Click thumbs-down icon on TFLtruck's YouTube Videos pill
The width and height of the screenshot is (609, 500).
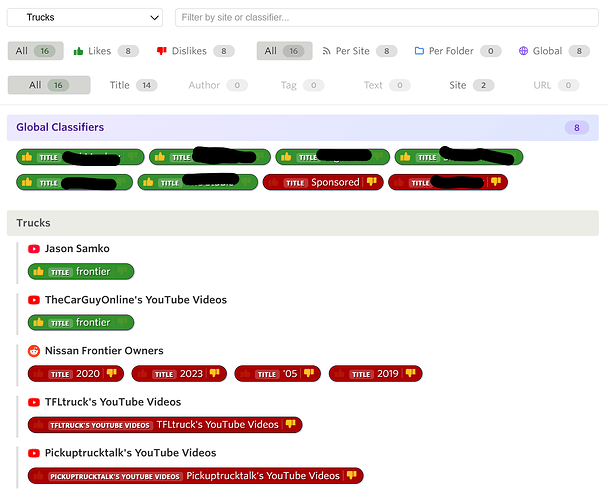[291, 425]
